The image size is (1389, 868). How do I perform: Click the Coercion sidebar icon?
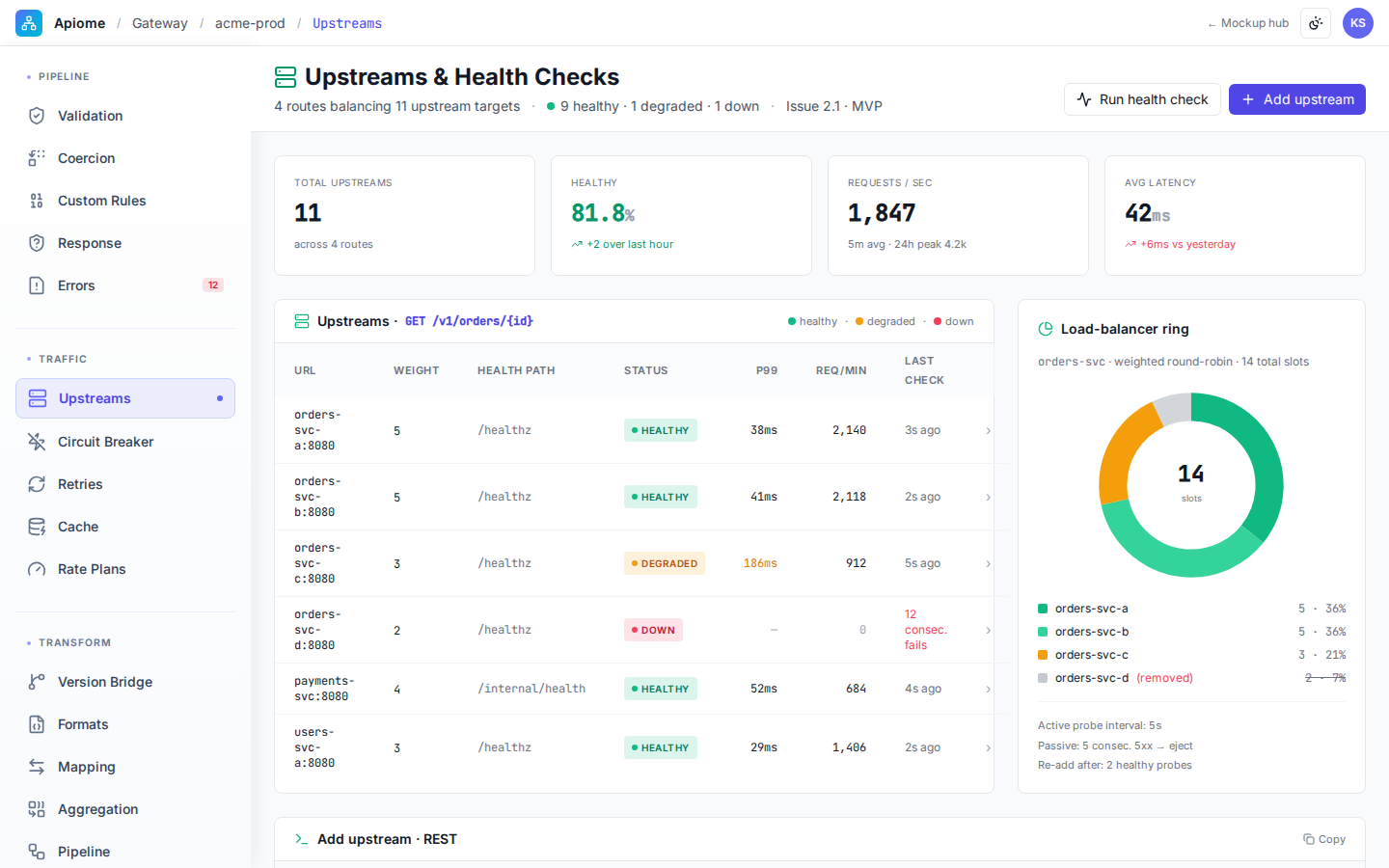coord(37,158)
